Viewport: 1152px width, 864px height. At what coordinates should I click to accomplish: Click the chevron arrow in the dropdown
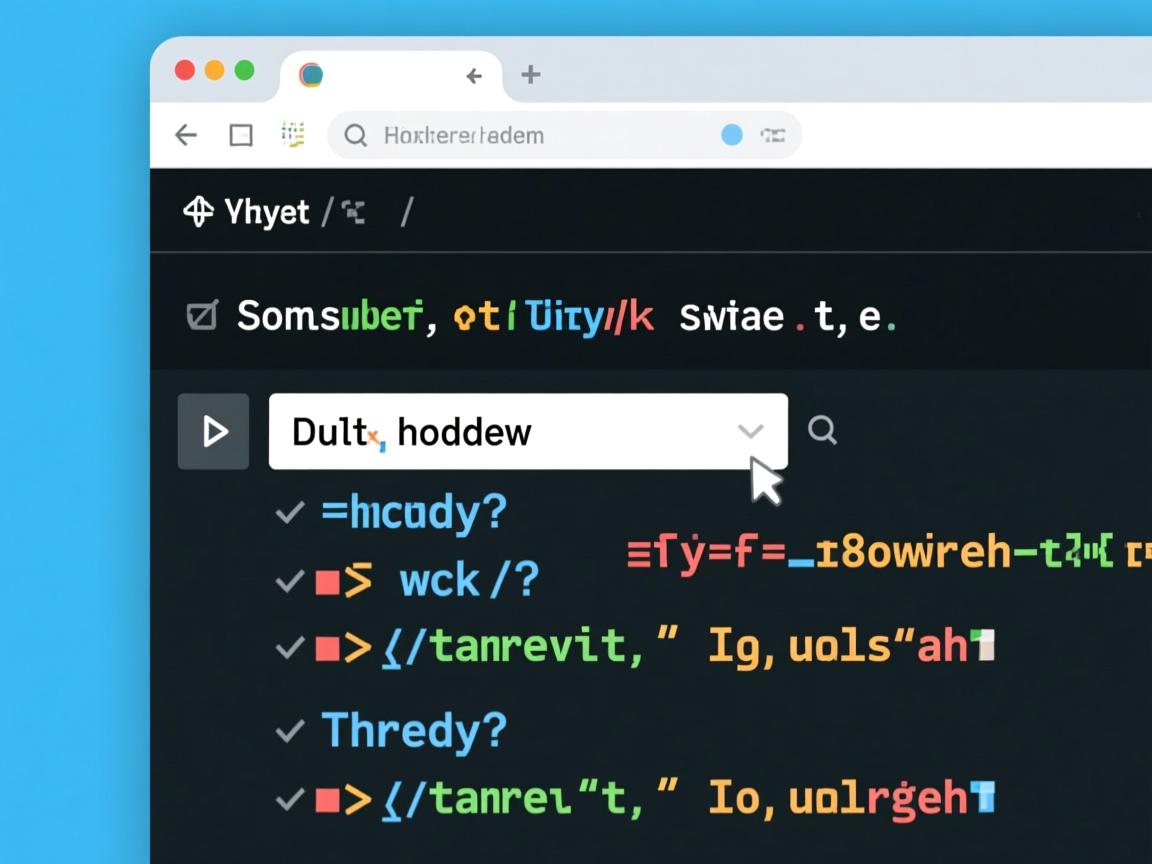[750, 431]
